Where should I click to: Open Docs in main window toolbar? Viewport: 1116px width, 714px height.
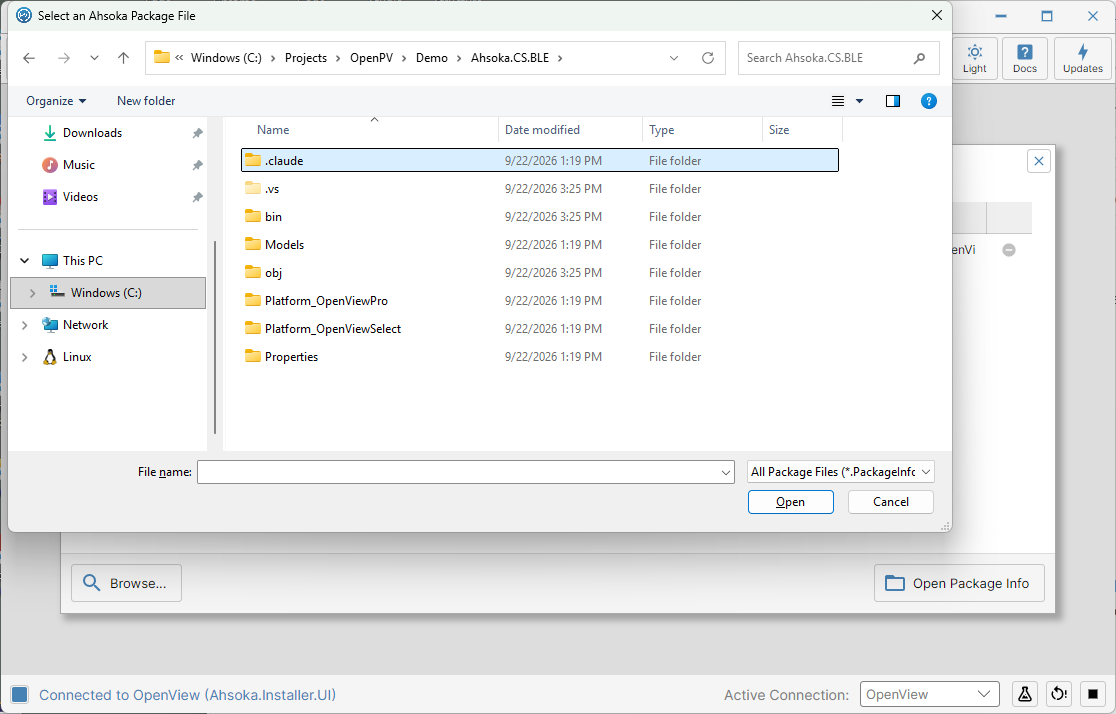click(1025, 58)
